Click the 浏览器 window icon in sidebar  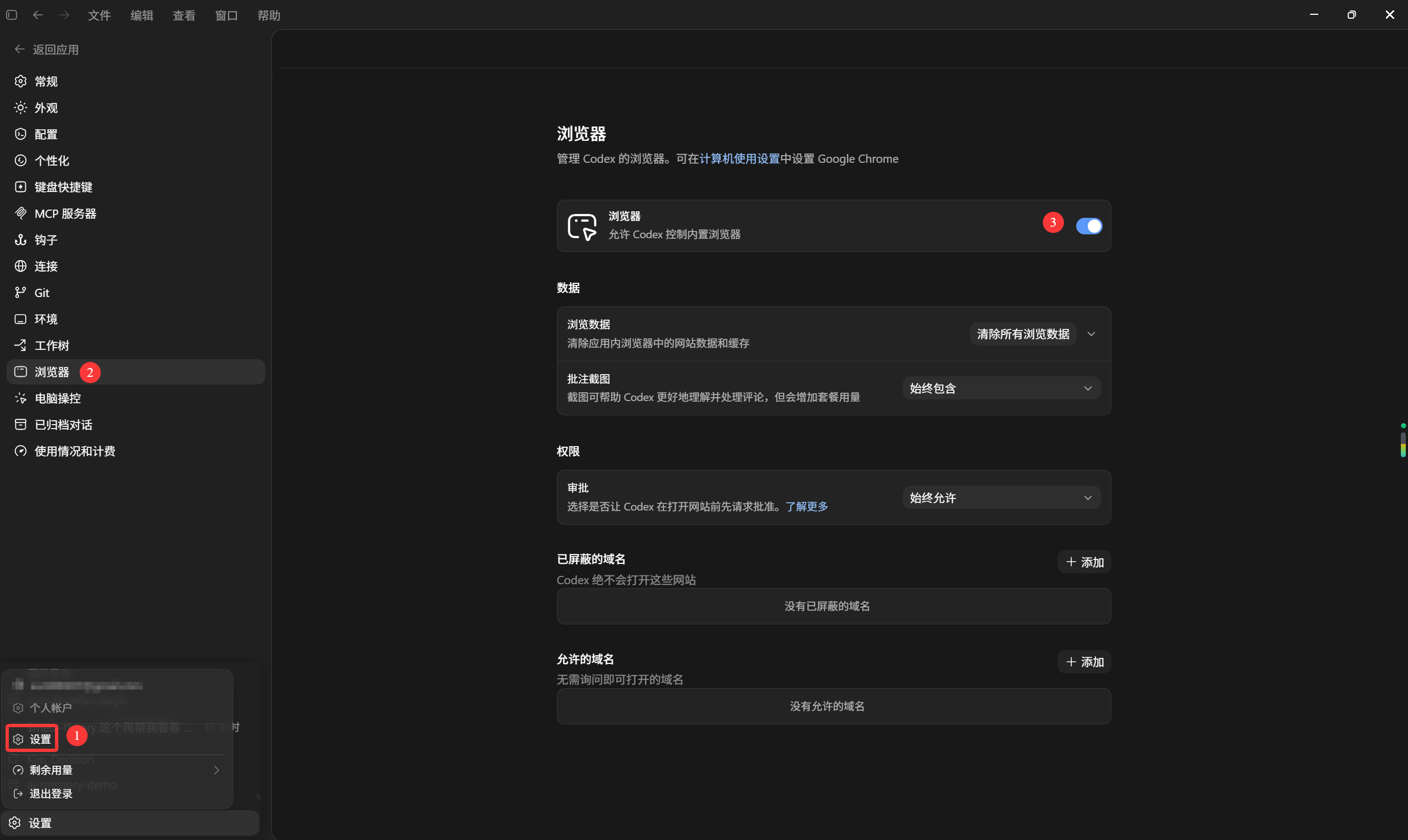20,372
